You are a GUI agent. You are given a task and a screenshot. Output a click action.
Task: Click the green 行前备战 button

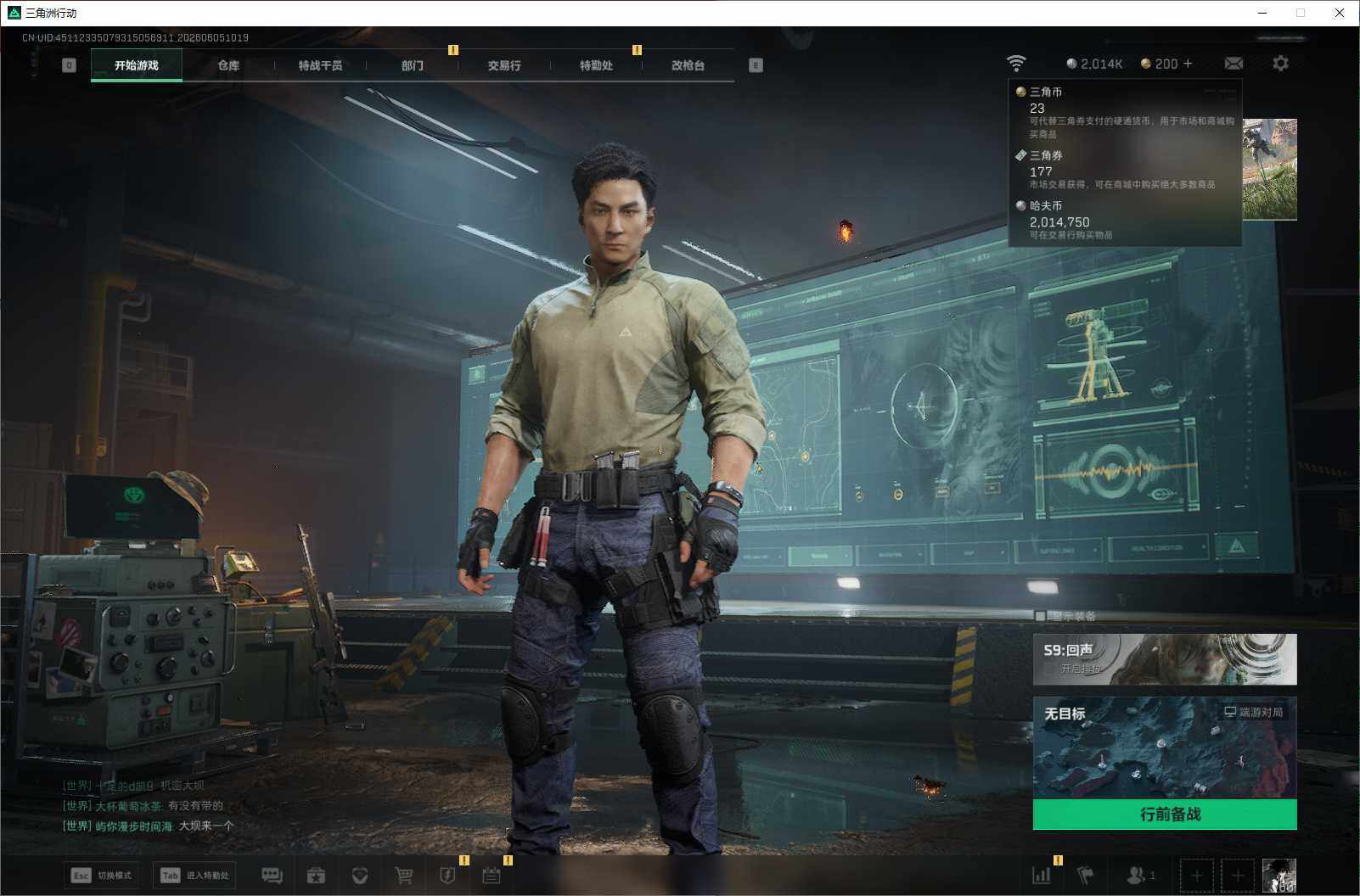tap(1165, 815)
